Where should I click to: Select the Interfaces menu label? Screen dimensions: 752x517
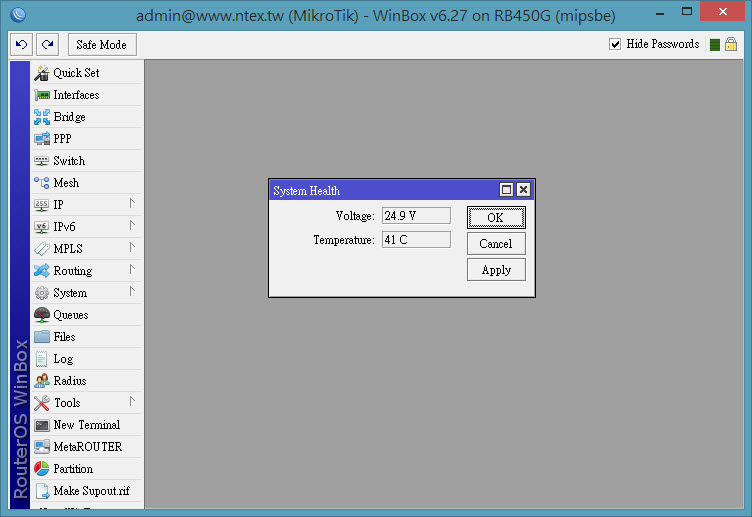pyautogui.click(x=76, y=95)
